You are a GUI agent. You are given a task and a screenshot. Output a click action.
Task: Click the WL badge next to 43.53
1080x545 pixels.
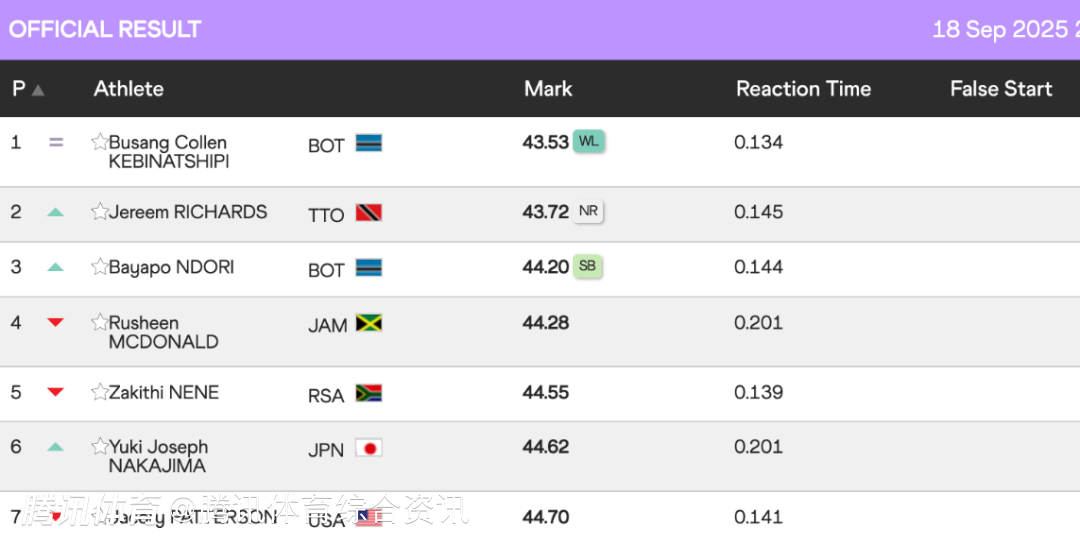click(x=589, y=141)
